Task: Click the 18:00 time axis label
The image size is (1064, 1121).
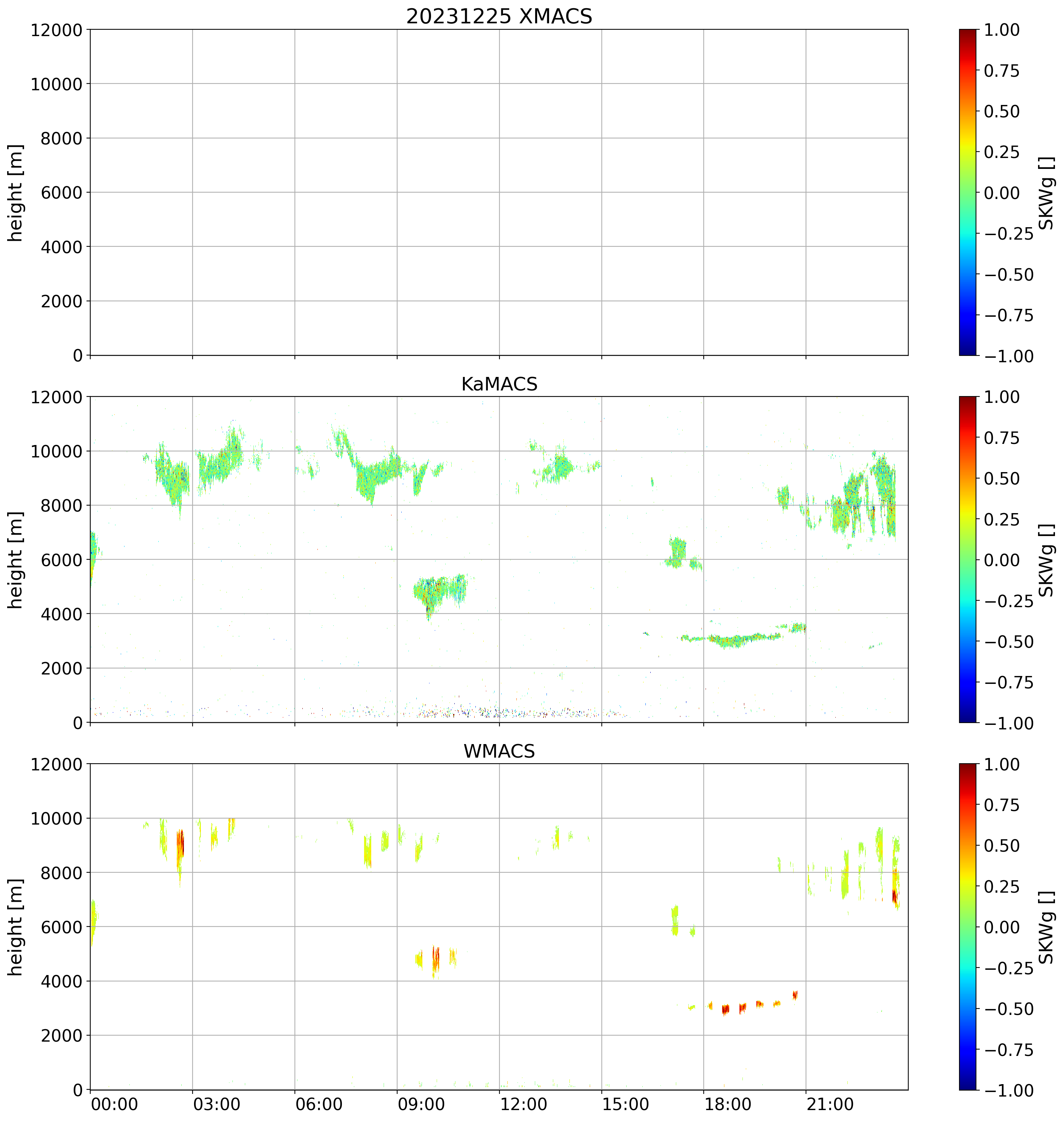Action: (x=728, y=1104)
